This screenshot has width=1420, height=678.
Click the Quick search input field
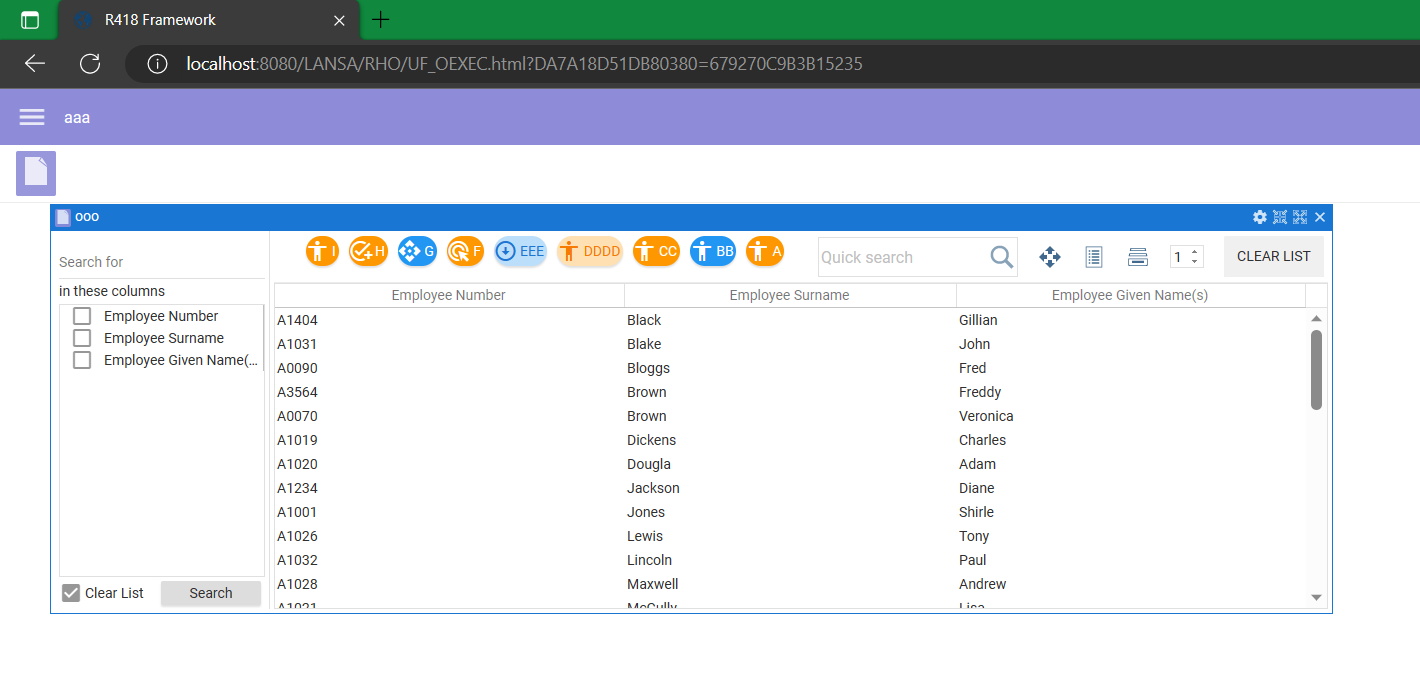coord(903,257)
